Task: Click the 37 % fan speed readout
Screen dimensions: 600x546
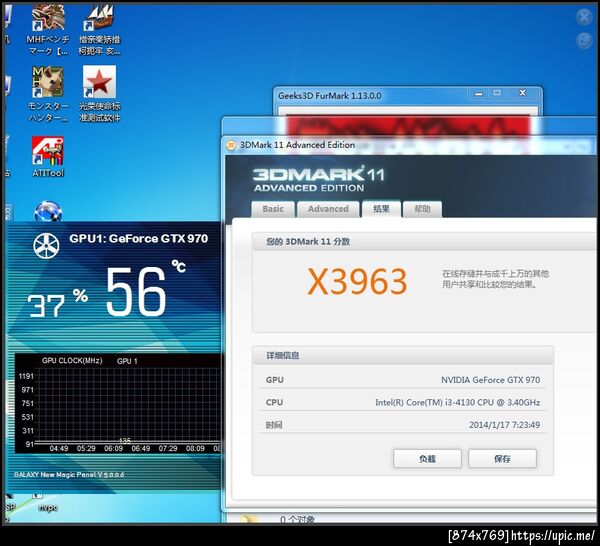Action: [x=58, y=303]
